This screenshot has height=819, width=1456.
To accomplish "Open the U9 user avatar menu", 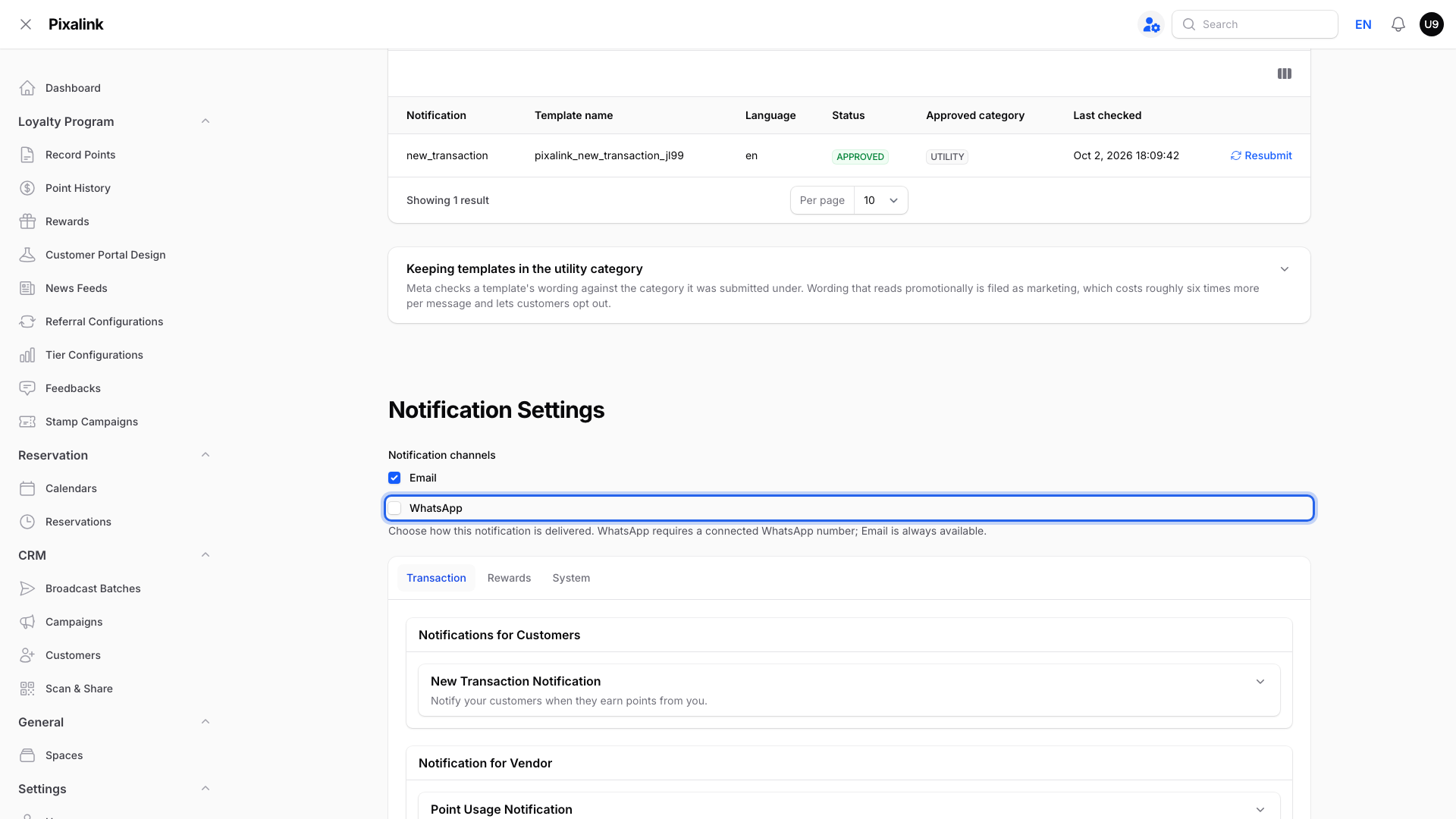I will tap(1432, 24).
